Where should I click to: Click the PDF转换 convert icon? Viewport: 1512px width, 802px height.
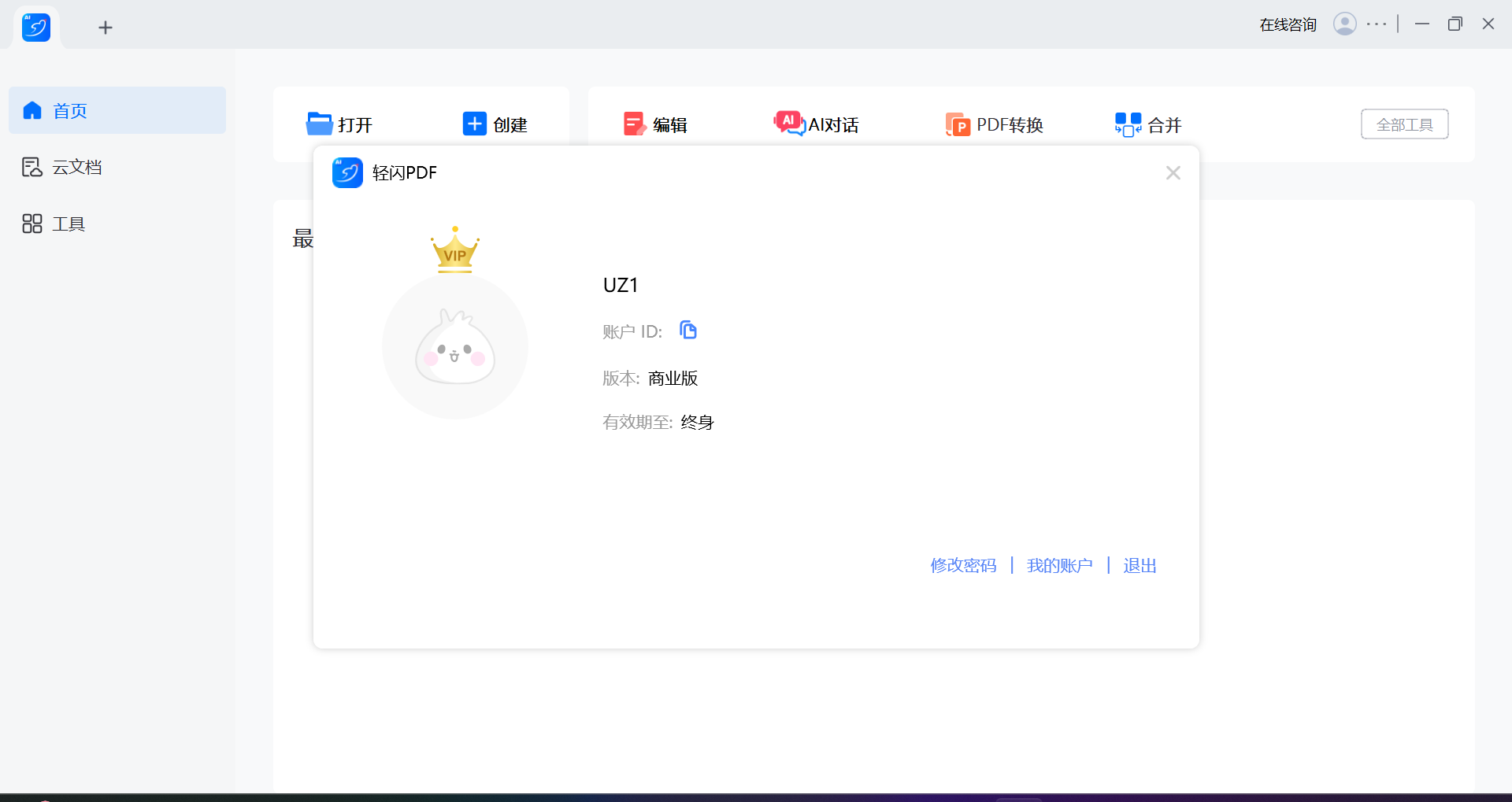coord(958,124)
